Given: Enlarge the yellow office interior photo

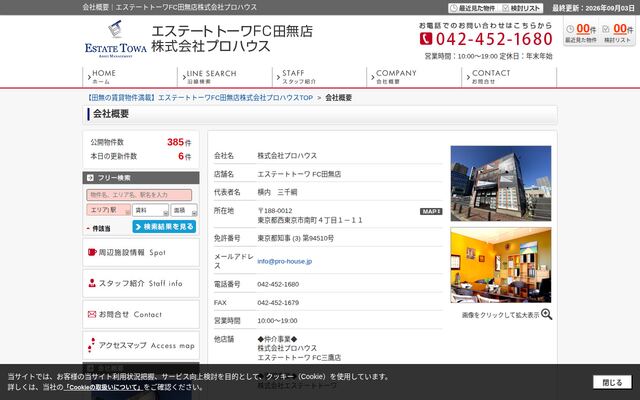Looking at the screenshot, I should [501, 265].
